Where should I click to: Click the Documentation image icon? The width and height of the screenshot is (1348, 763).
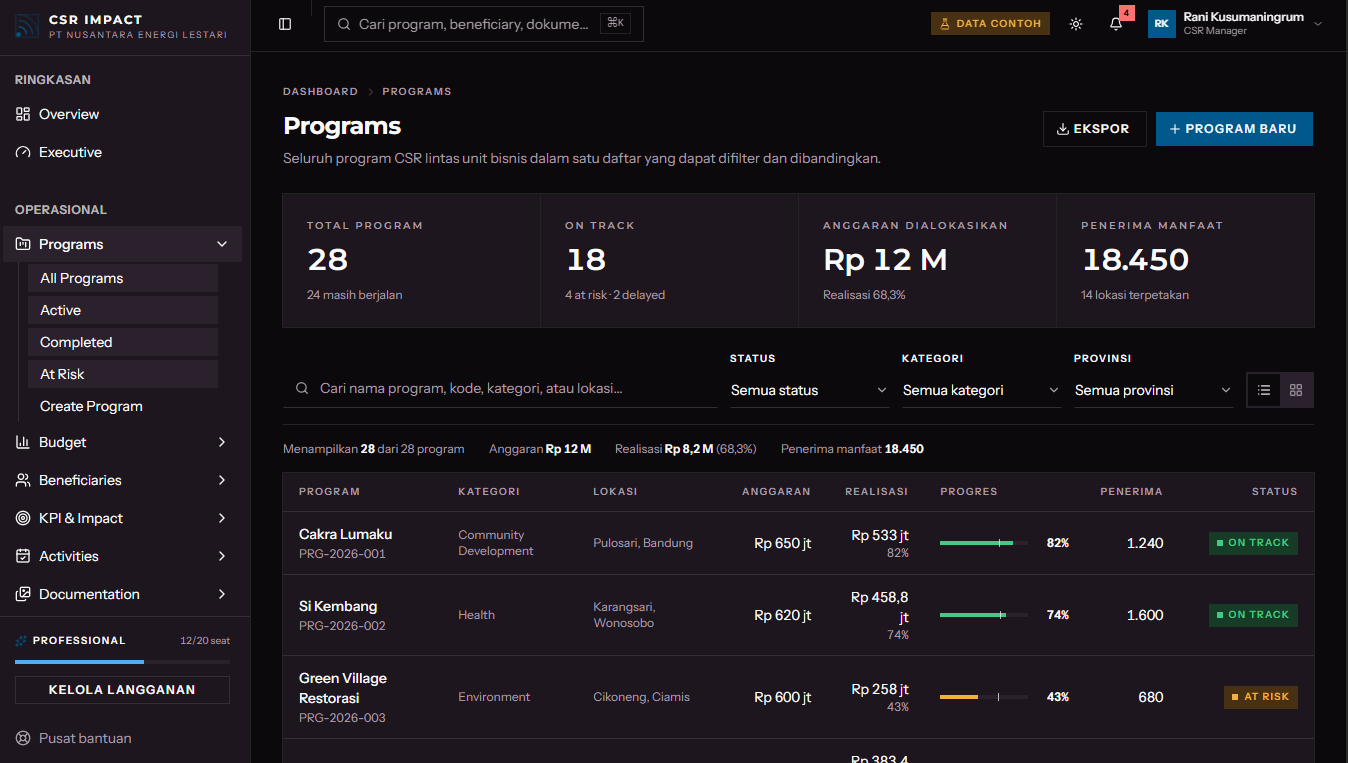[x=23, y=594]
